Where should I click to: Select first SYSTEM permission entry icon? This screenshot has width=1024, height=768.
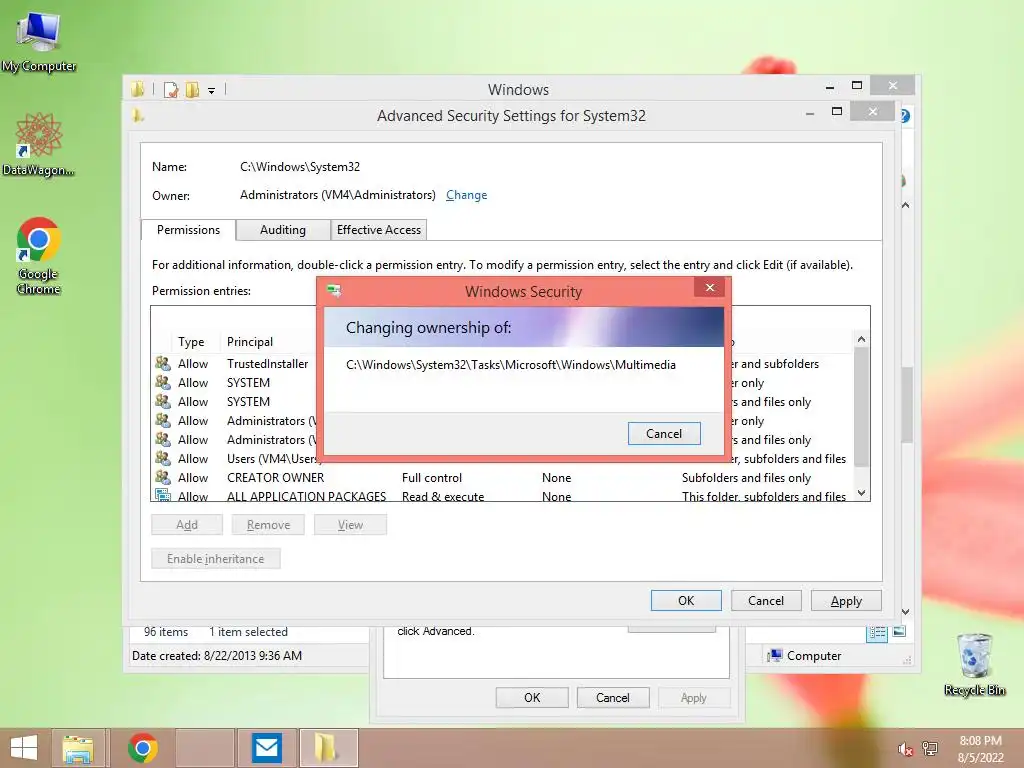coord(163,382)
